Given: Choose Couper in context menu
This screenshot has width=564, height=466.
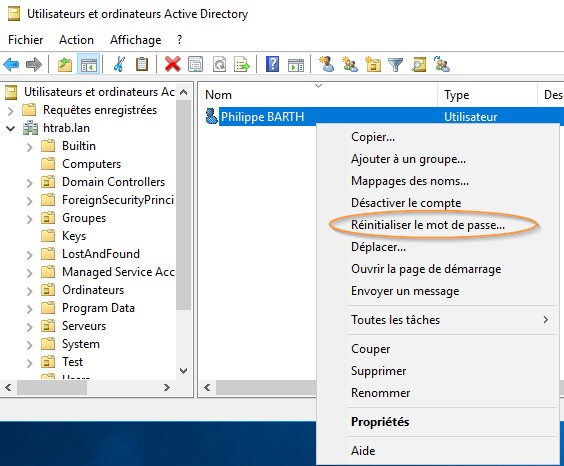Looking at the screenshot, I should [437, 349].
